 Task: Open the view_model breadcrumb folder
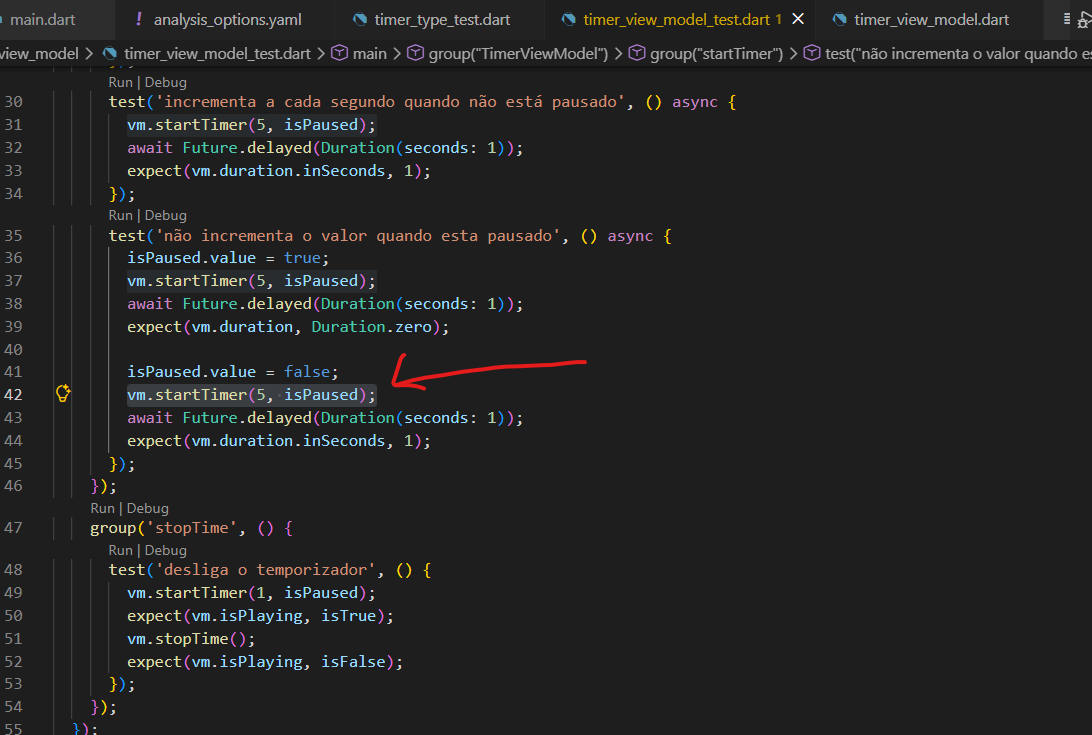tap(39, 54)
